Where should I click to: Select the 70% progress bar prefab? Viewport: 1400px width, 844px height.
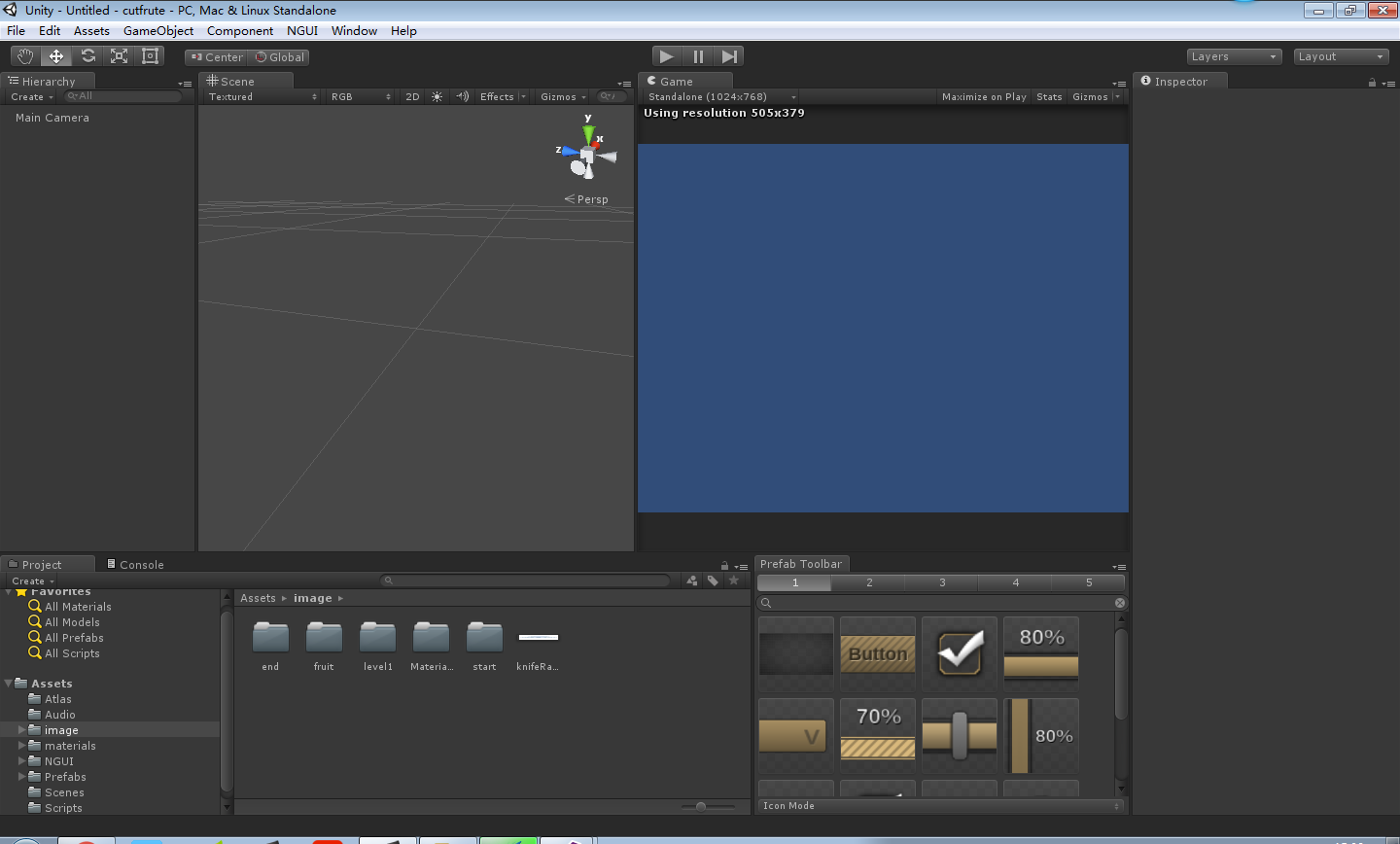pyautogui.click(x=878, y=736)
